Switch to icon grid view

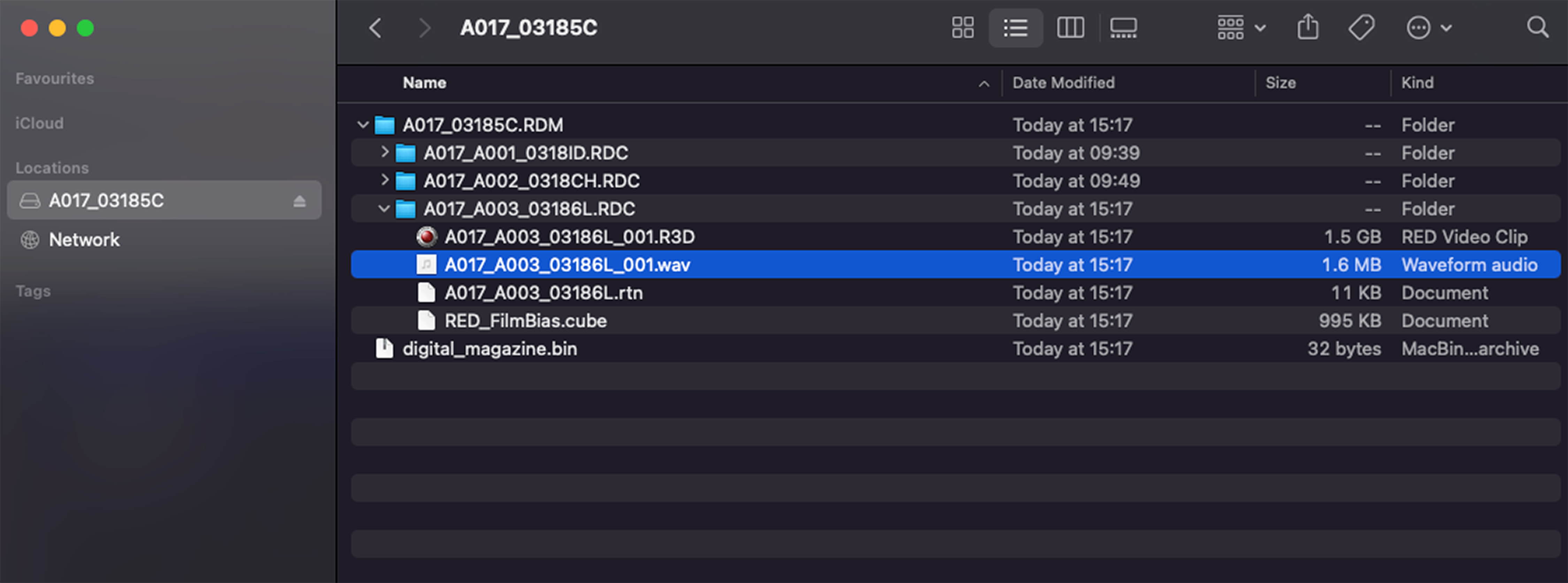[x=962, y=28]
